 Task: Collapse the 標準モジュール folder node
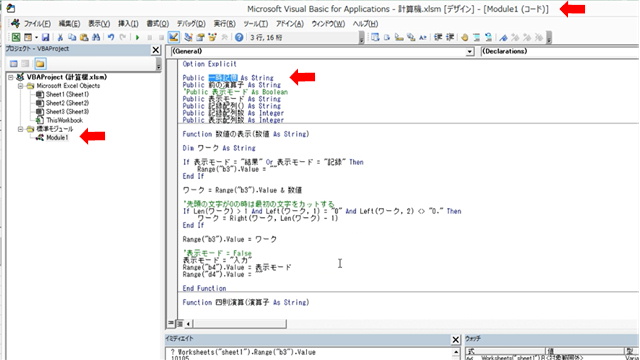[20, 129]
